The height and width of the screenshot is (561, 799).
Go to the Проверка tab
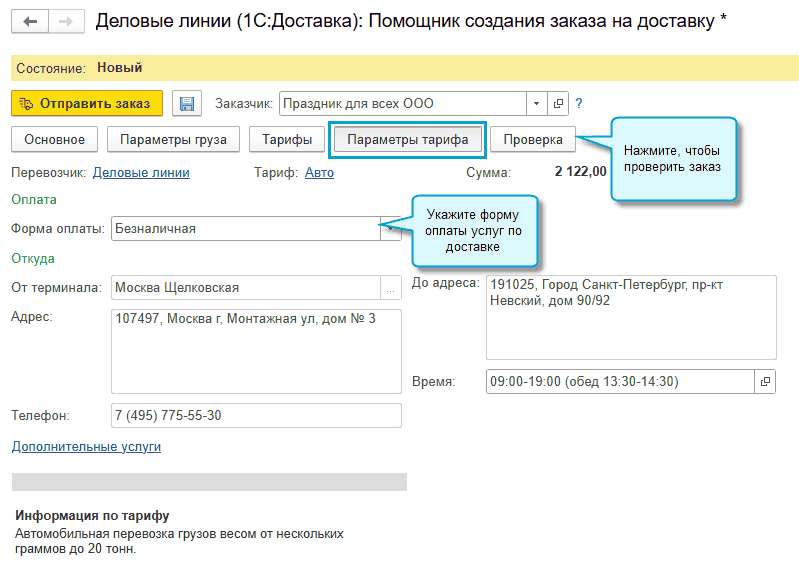(x=533, y=139)
